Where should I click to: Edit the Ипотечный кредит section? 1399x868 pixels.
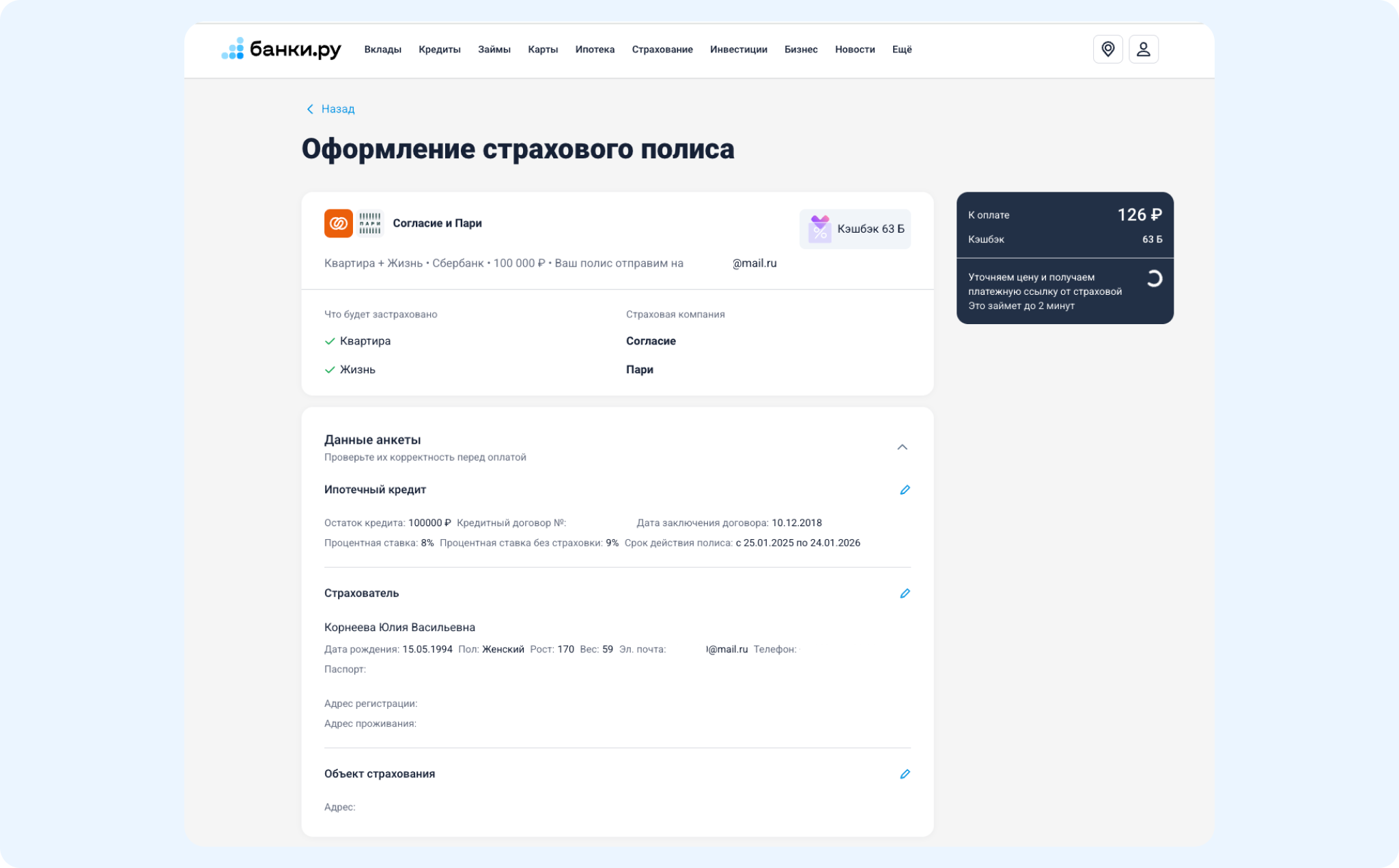[905, 490]
